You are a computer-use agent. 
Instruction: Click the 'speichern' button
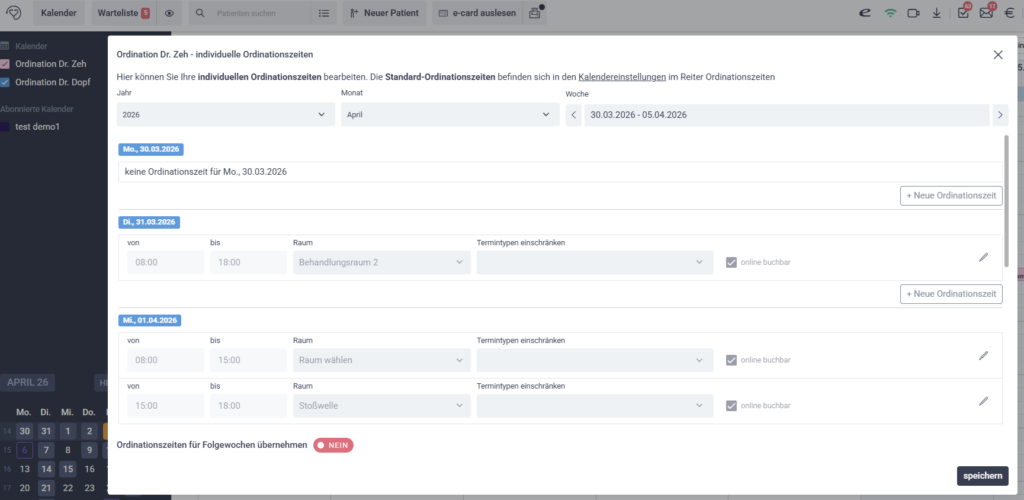982,476
